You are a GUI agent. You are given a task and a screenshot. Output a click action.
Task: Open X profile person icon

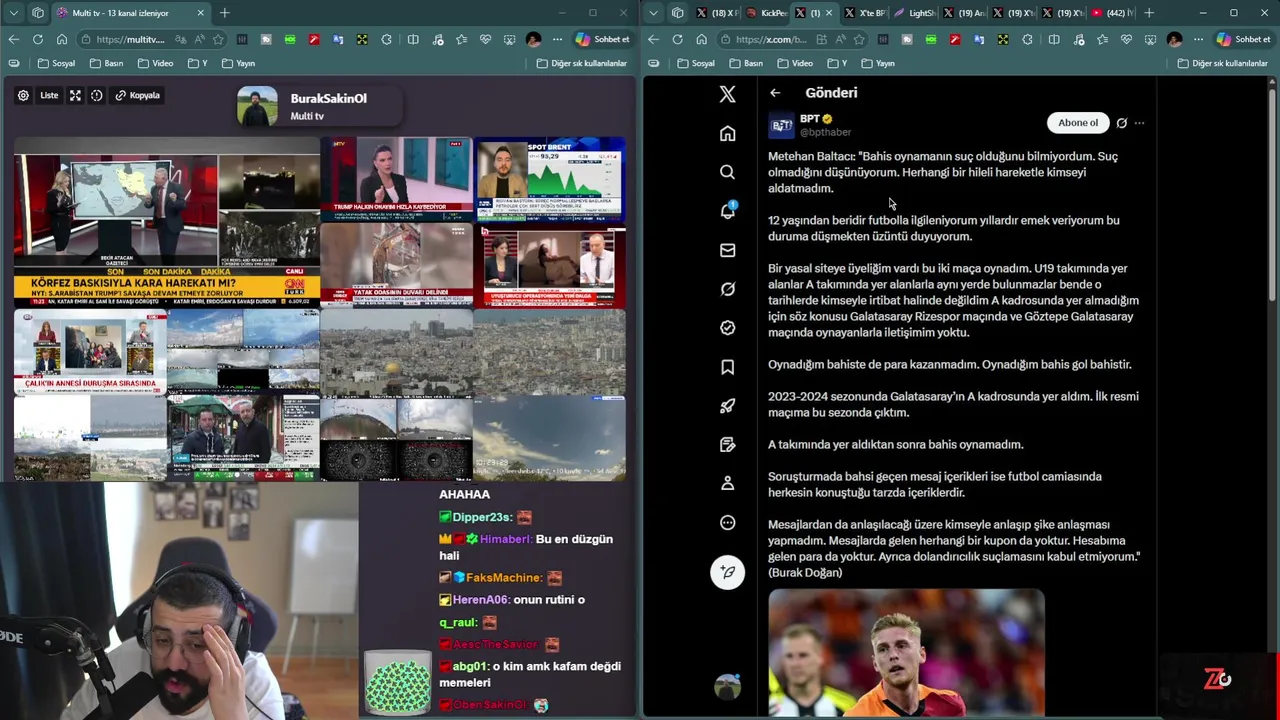click(727, 483)
